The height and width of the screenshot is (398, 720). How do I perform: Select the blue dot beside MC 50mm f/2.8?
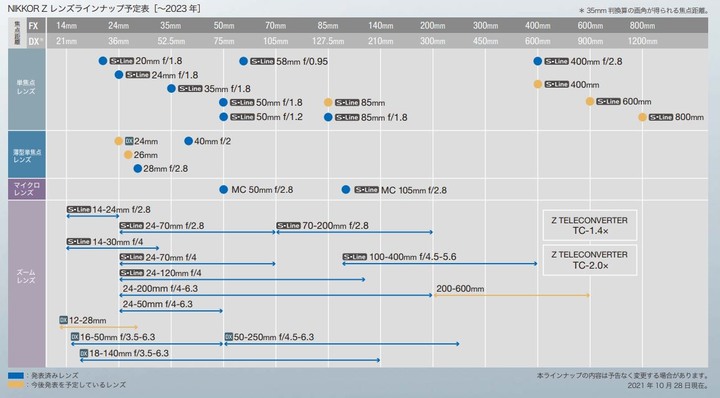click(224, 190)
